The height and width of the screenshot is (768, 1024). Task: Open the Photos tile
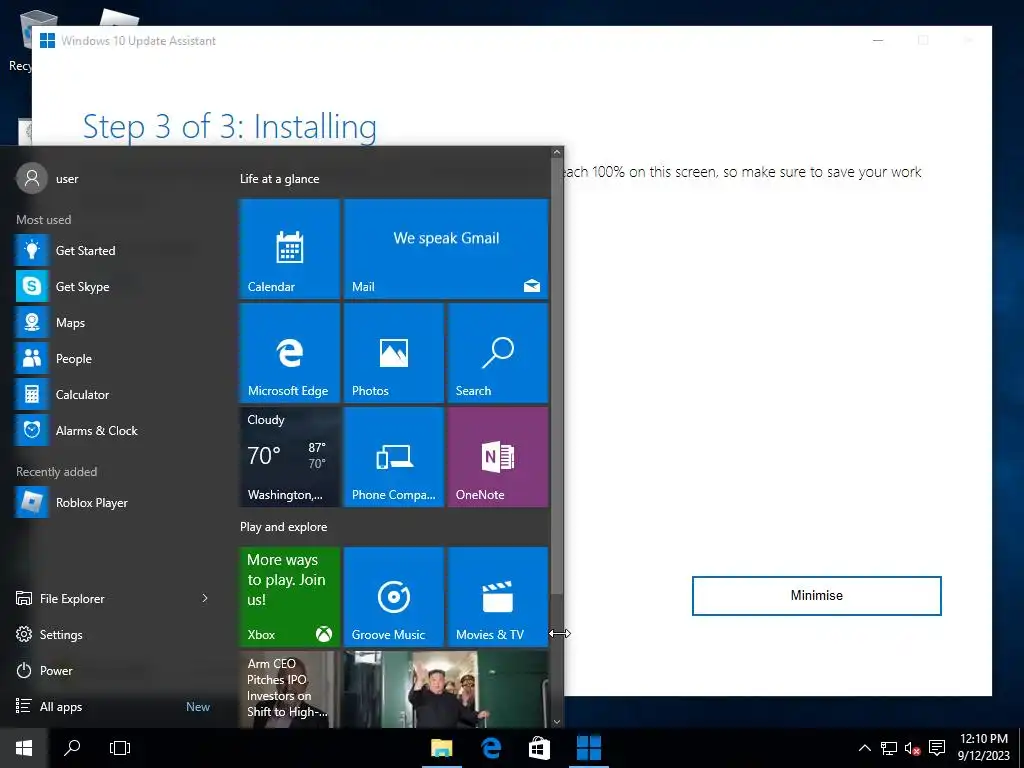tap(394, 353)
